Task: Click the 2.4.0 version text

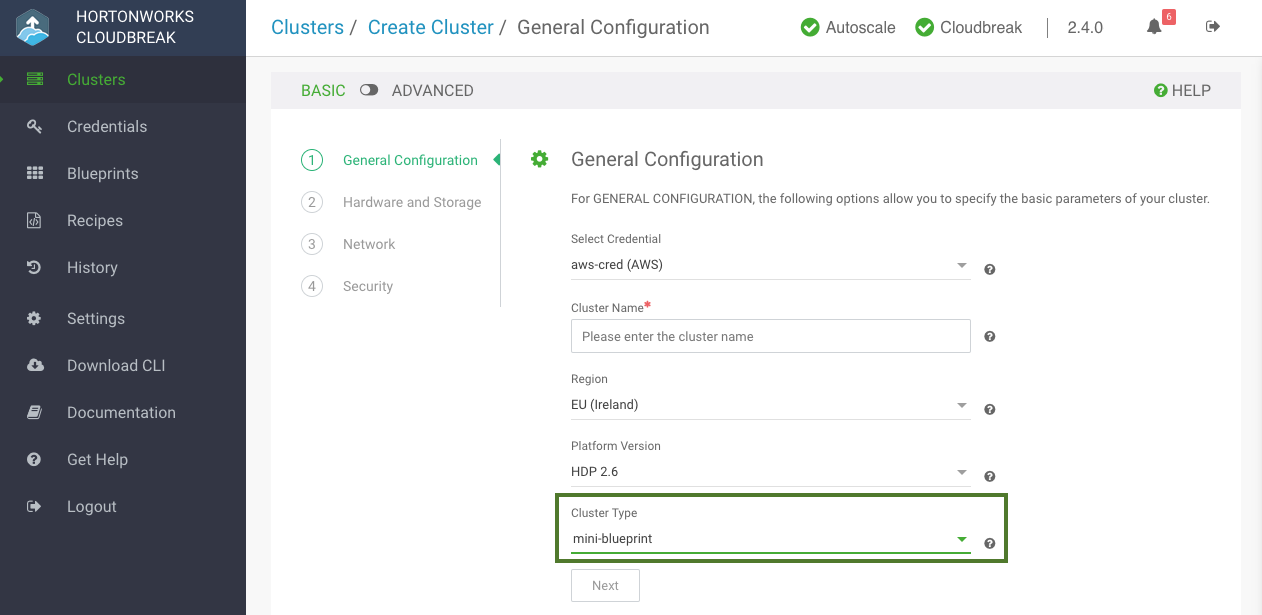Action: (1085, 28)
